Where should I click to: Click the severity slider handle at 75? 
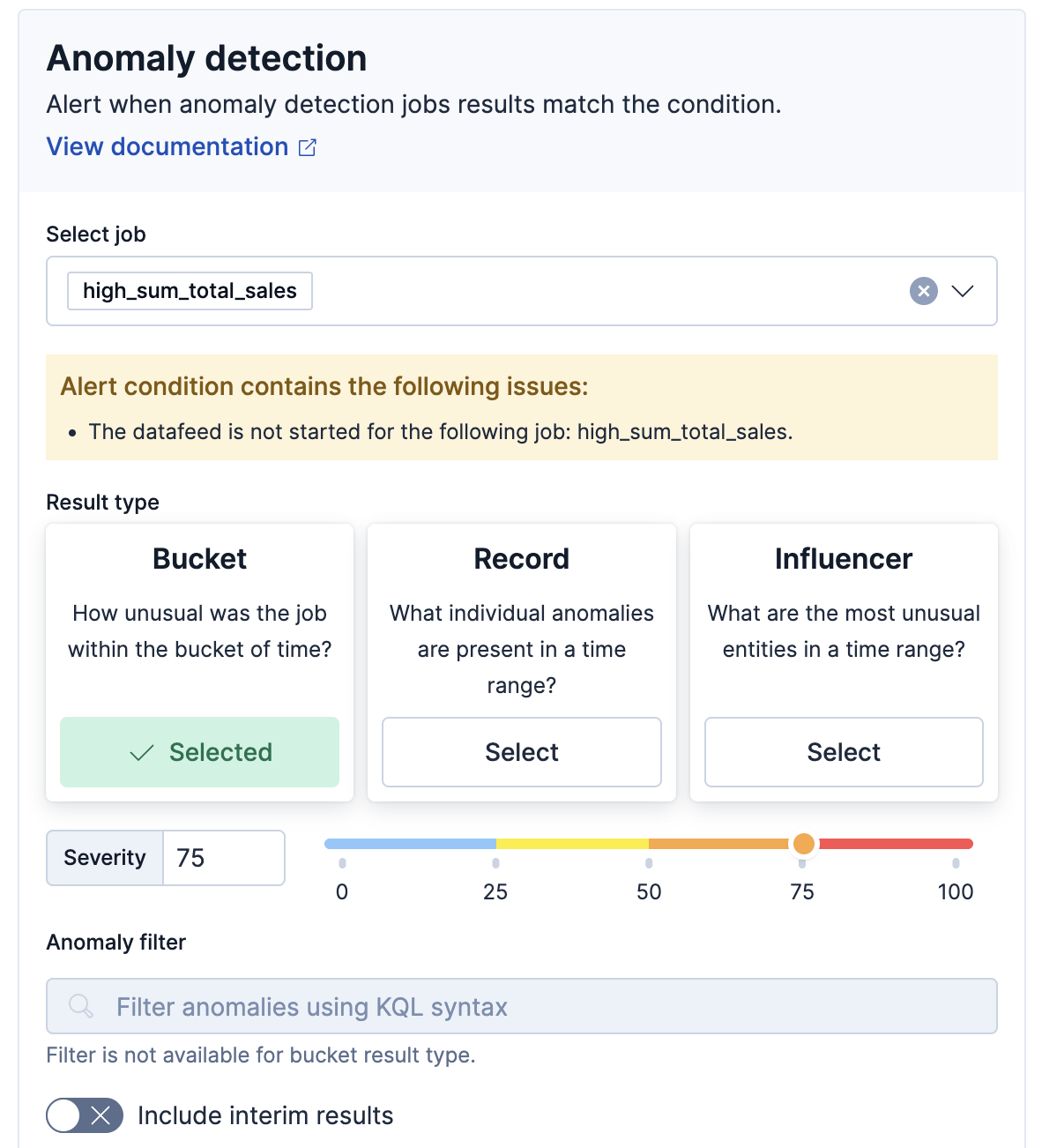tap(803, 844)
